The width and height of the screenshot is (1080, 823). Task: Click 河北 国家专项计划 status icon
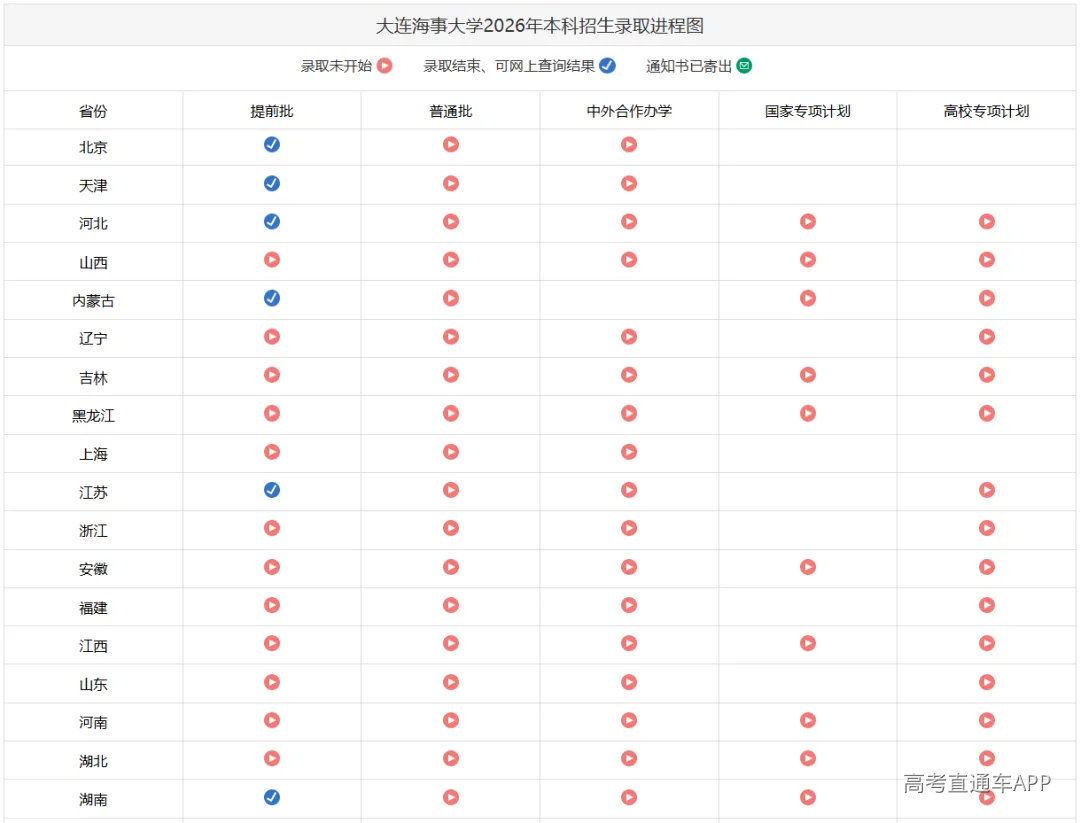click(808, 222)
